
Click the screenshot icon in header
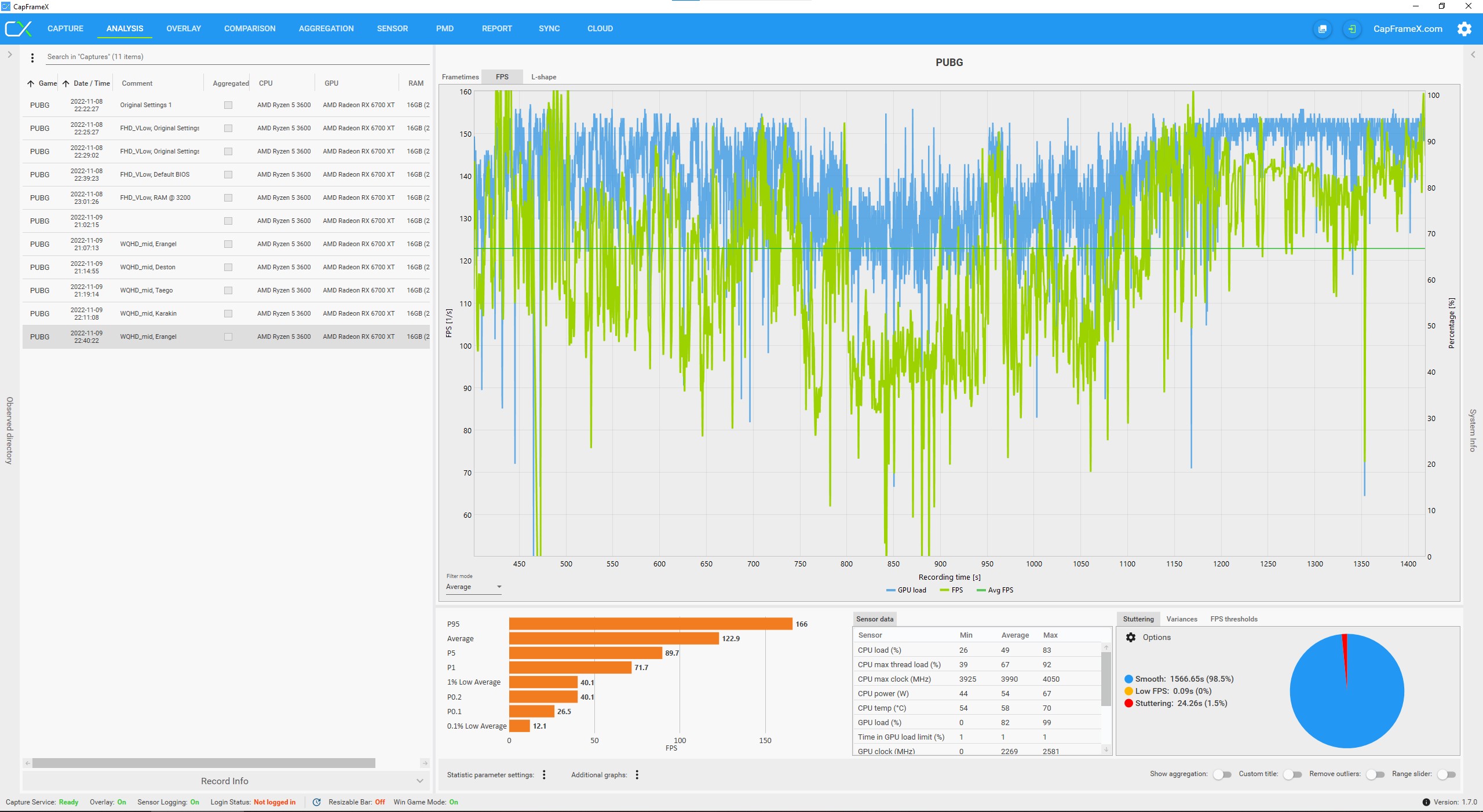click(x=1323, y=29)
